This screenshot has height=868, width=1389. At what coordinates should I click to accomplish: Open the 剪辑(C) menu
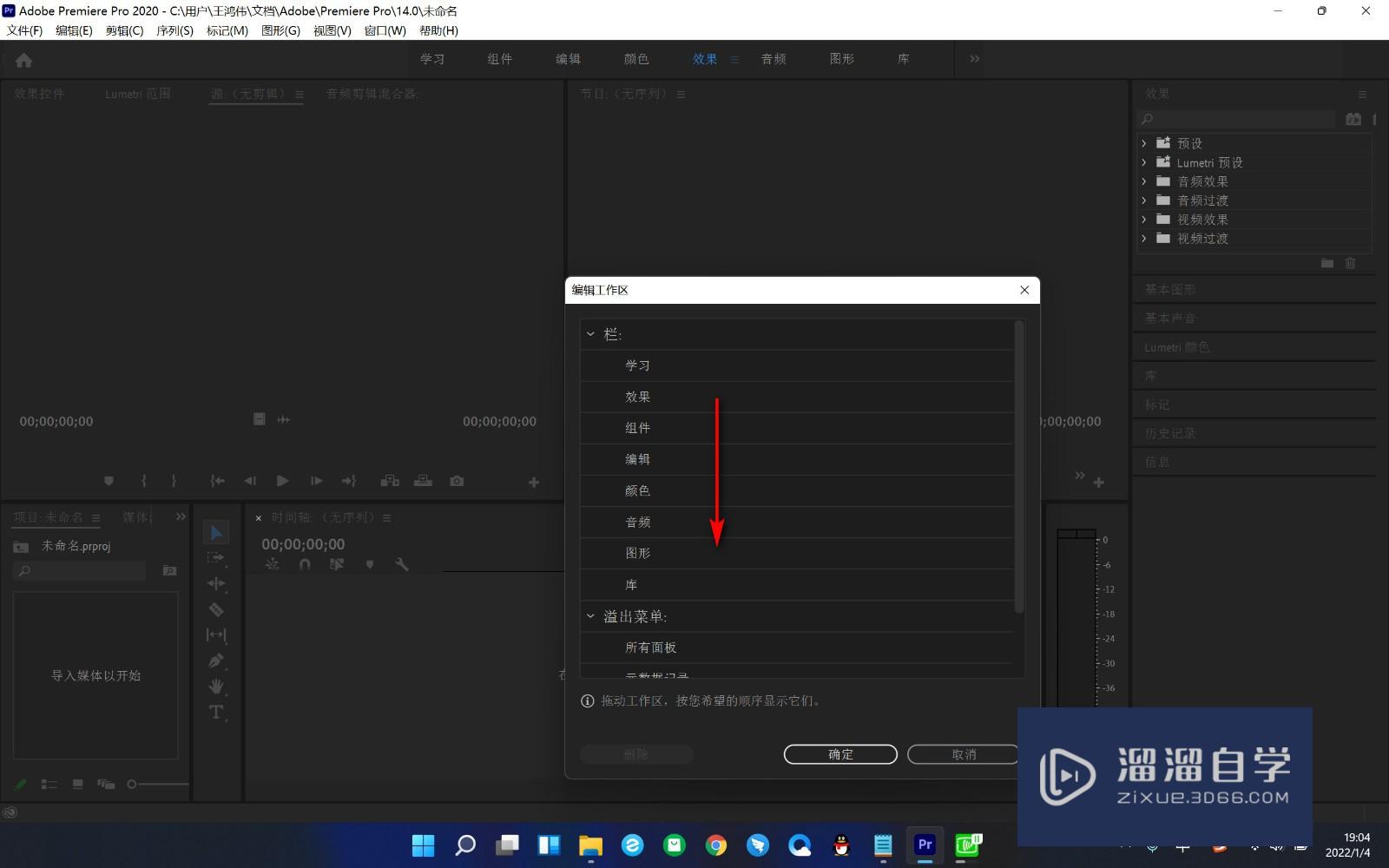(124, 30)
